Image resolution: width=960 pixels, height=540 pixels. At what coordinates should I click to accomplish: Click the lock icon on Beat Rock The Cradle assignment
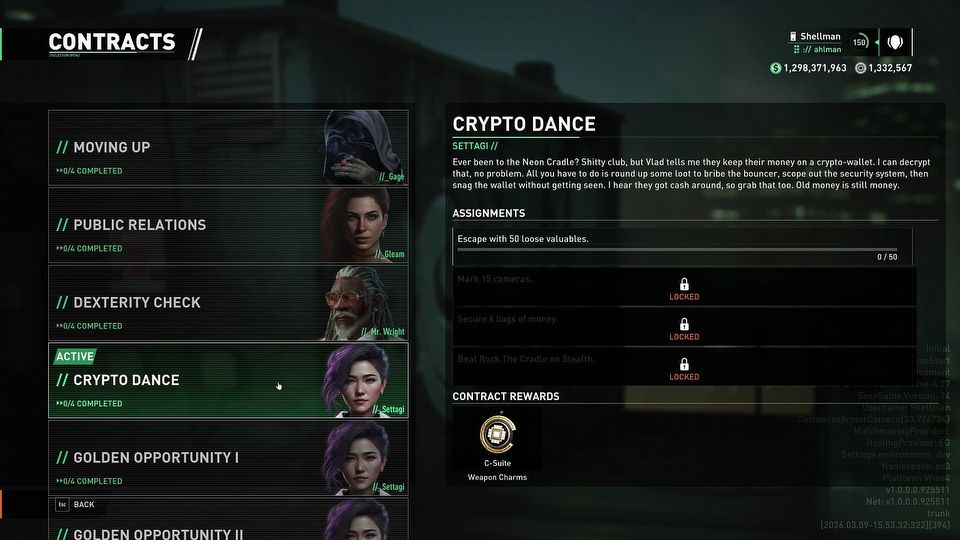pyautogui.click(x=684, y=364)
